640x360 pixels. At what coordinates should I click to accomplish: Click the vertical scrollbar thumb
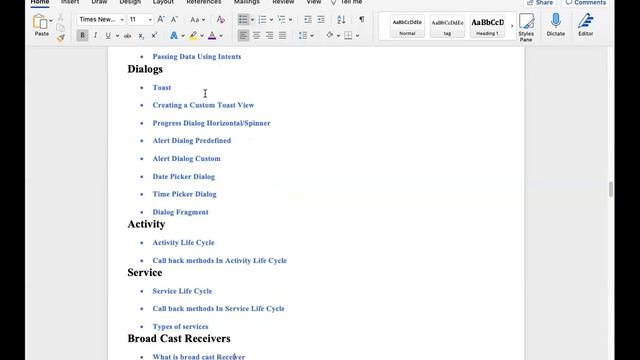coord(611,189)
